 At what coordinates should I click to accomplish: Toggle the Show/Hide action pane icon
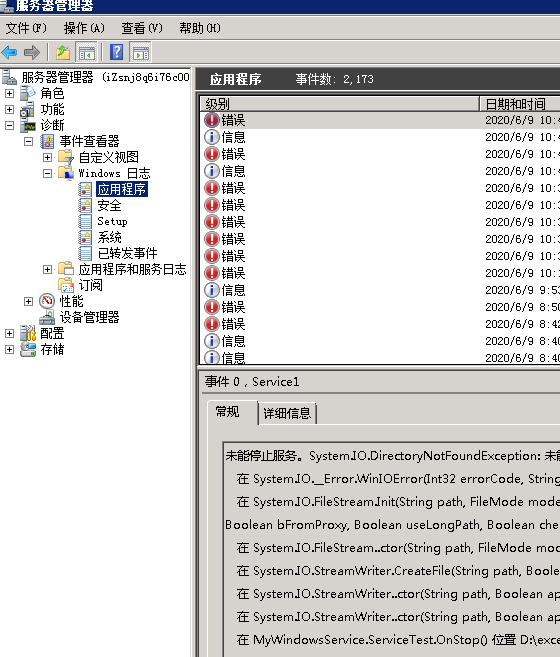coord(140,52)
